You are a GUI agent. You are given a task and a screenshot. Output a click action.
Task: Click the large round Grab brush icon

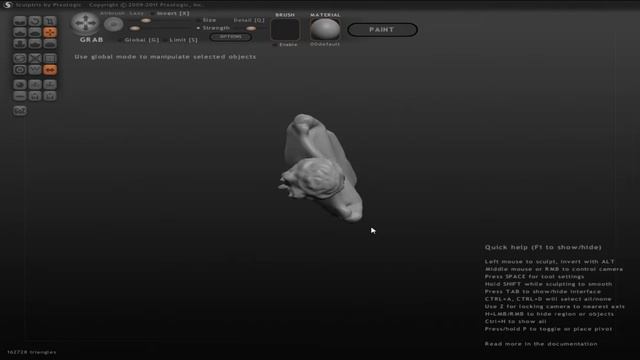pyautogui.click(x=85, y=23)
